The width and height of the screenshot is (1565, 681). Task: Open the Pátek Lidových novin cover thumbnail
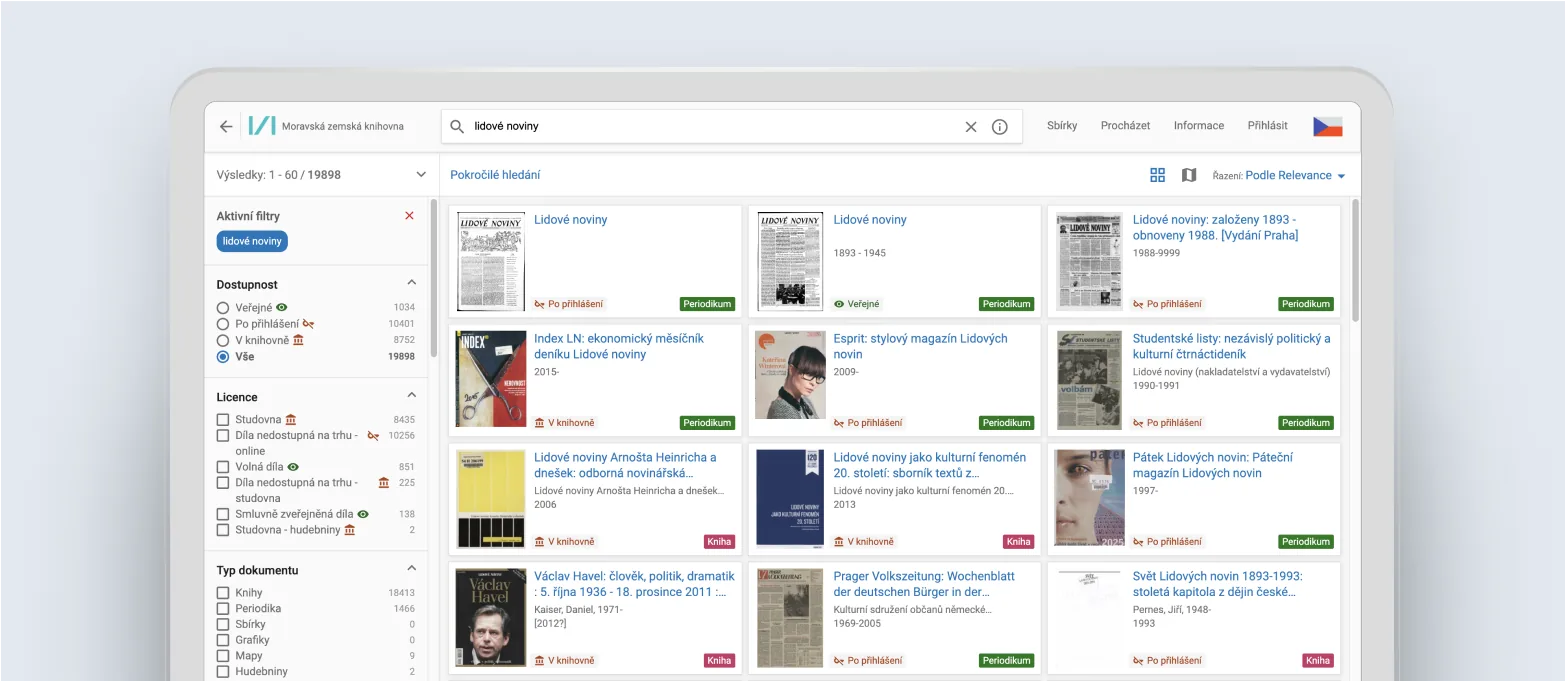point(1090,498)
